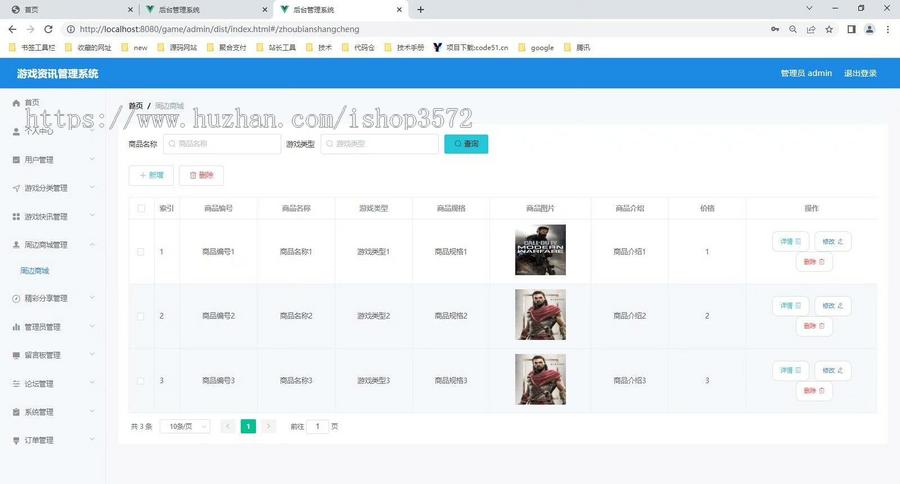The image size is (900, 484).
Task: Open the Call of Duty product thumbnail
Action: click(540, 250)
